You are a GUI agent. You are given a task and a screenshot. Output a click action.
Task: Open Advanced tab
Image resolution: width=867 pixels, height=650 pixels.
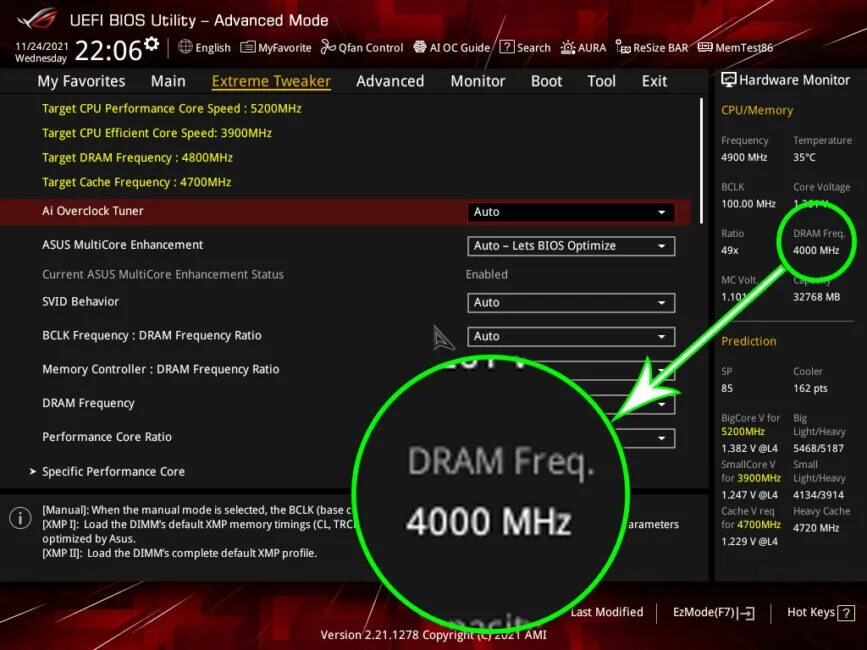[390, 81]
